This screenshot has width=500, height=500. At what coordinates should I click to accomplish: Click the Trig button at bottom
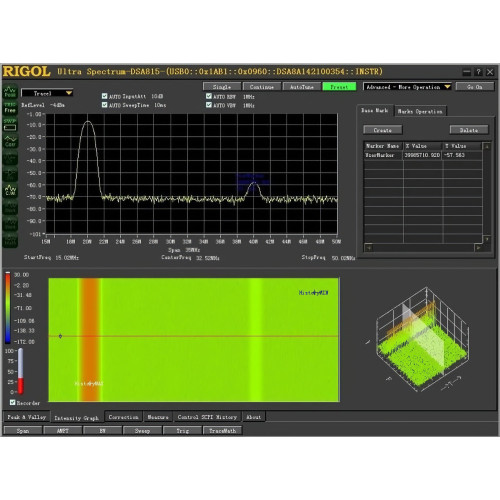pos(183,431)
